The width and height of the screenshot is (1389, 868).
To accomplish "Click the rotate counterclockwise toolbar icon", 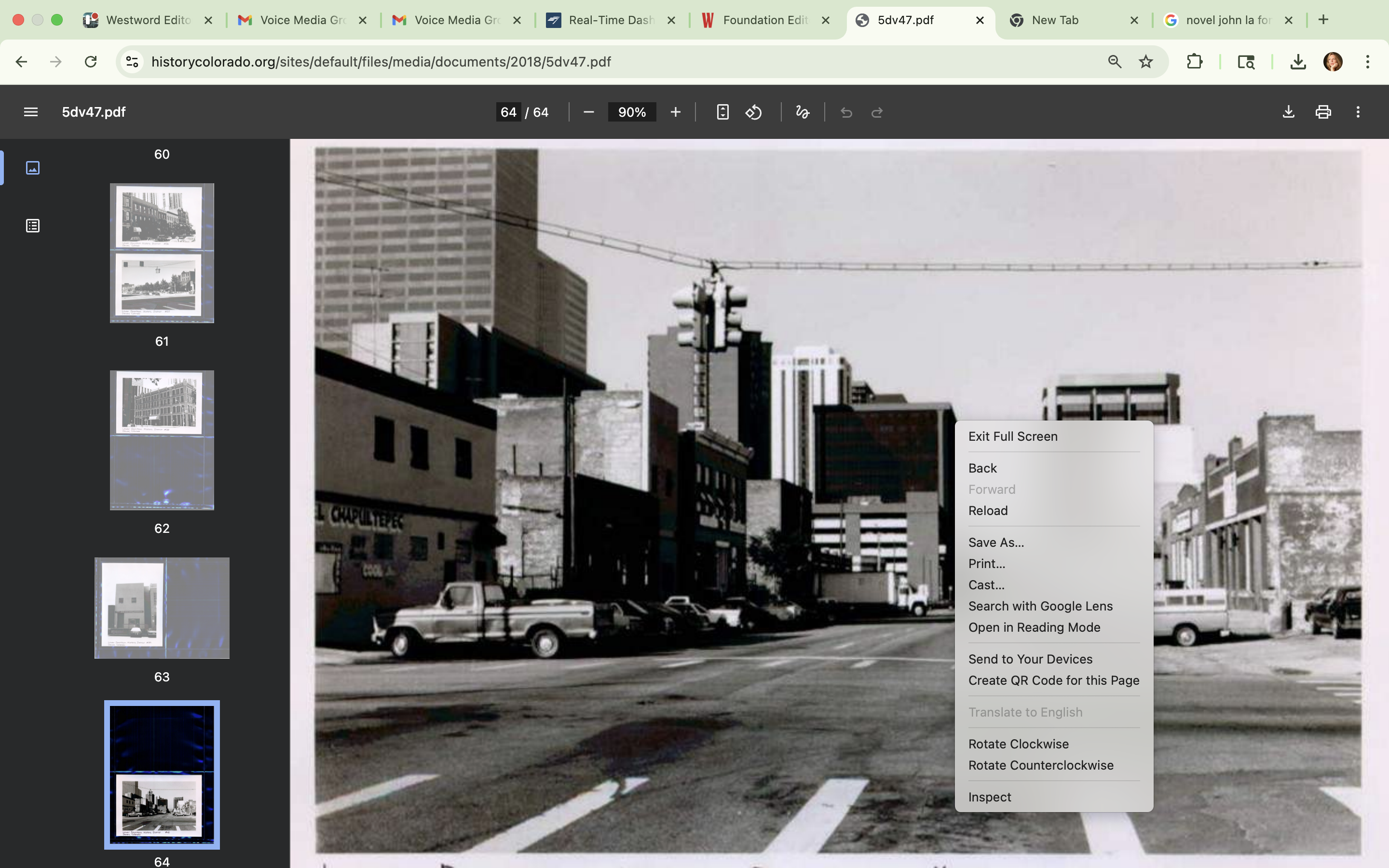I will tap(754, 112).
